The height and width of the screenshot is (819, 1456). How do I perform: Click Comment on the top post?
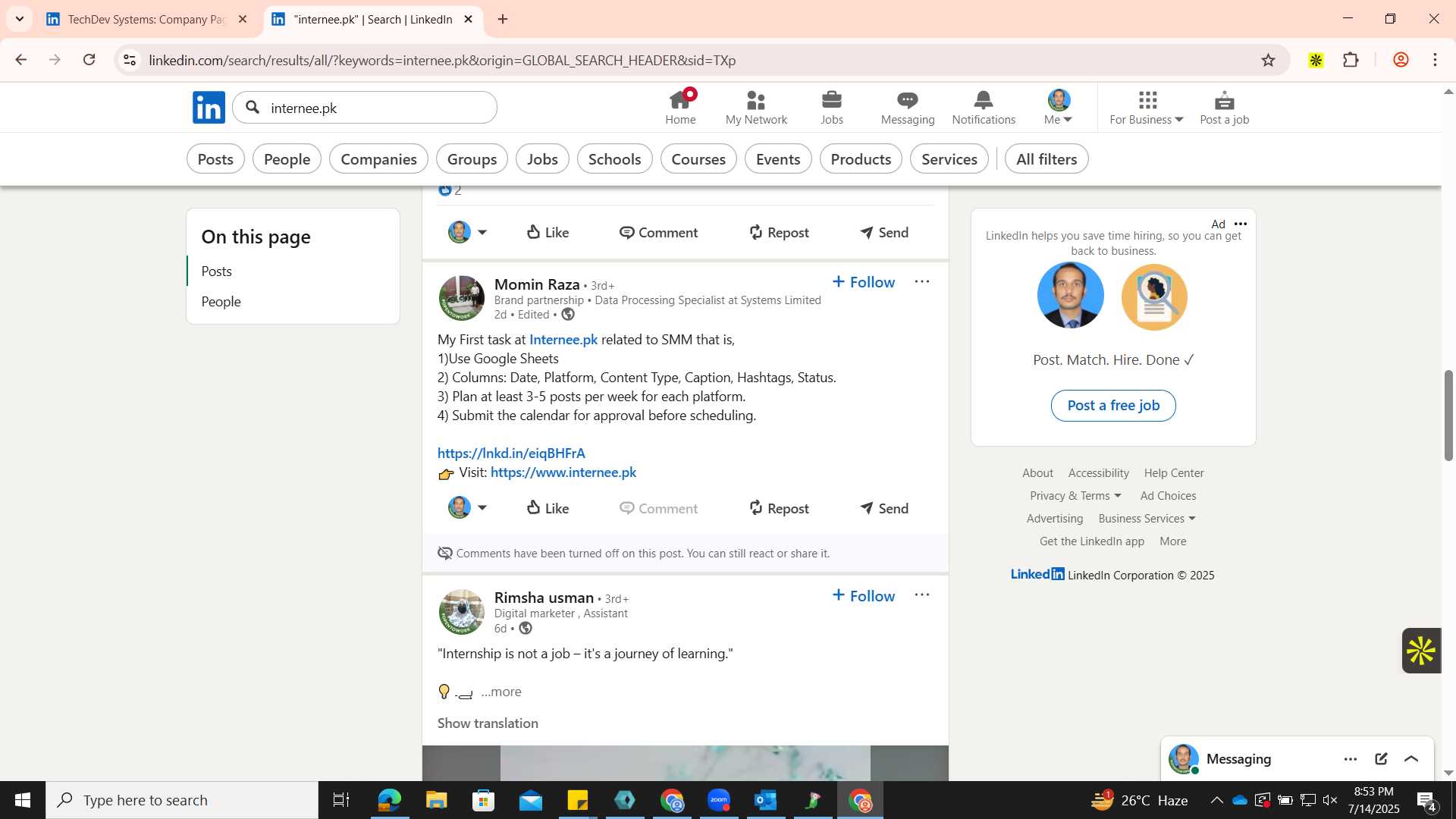click(658, 233)
